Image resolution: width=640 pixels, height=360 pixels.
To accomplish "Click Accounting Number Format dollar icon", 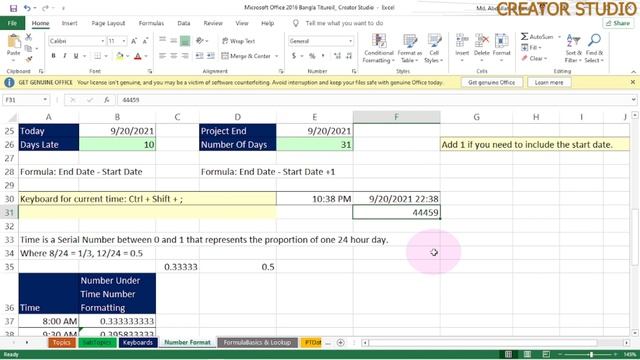I will pos(294,56).
